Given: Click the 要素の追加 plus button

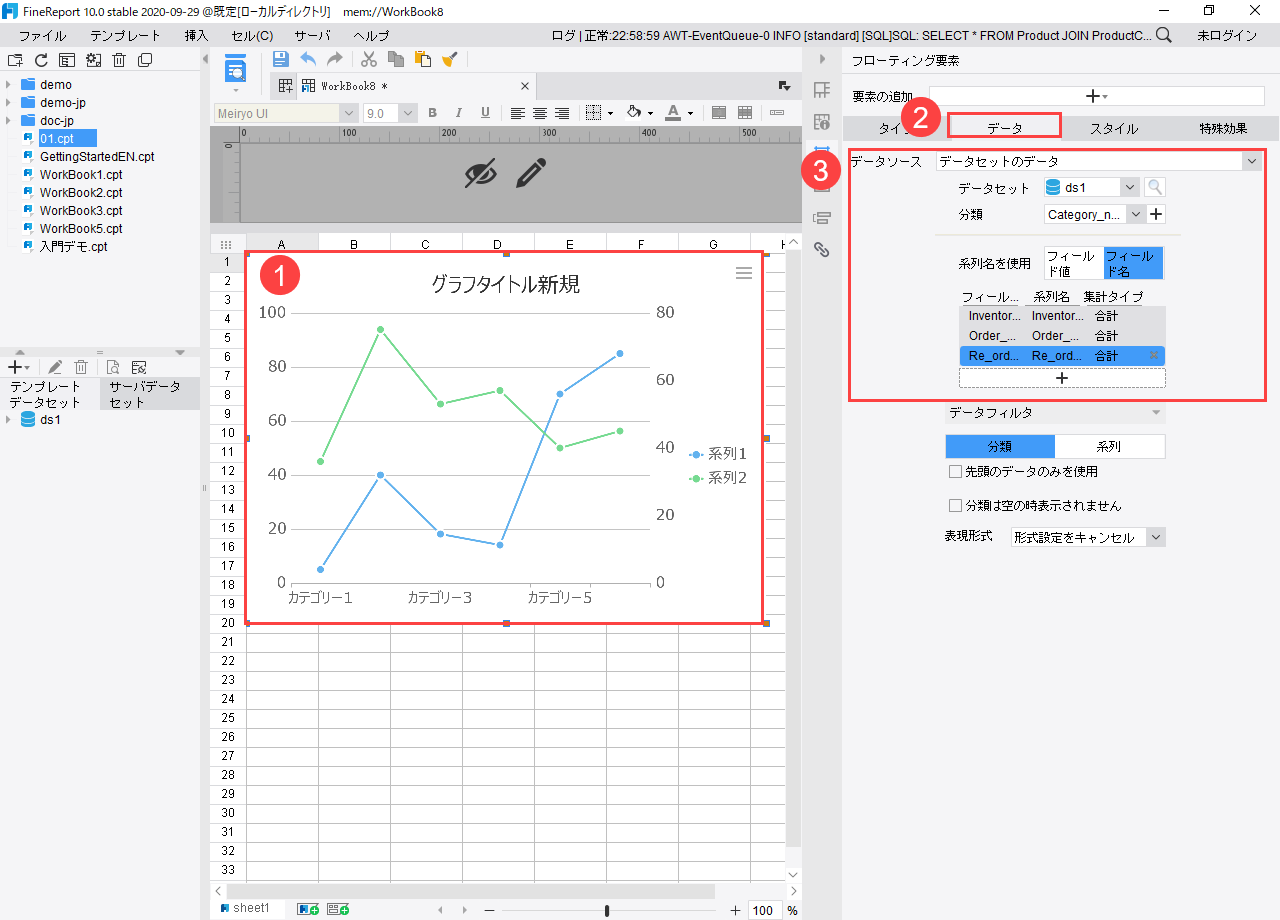Looking at the screenshot, I should coord(1097,96).
